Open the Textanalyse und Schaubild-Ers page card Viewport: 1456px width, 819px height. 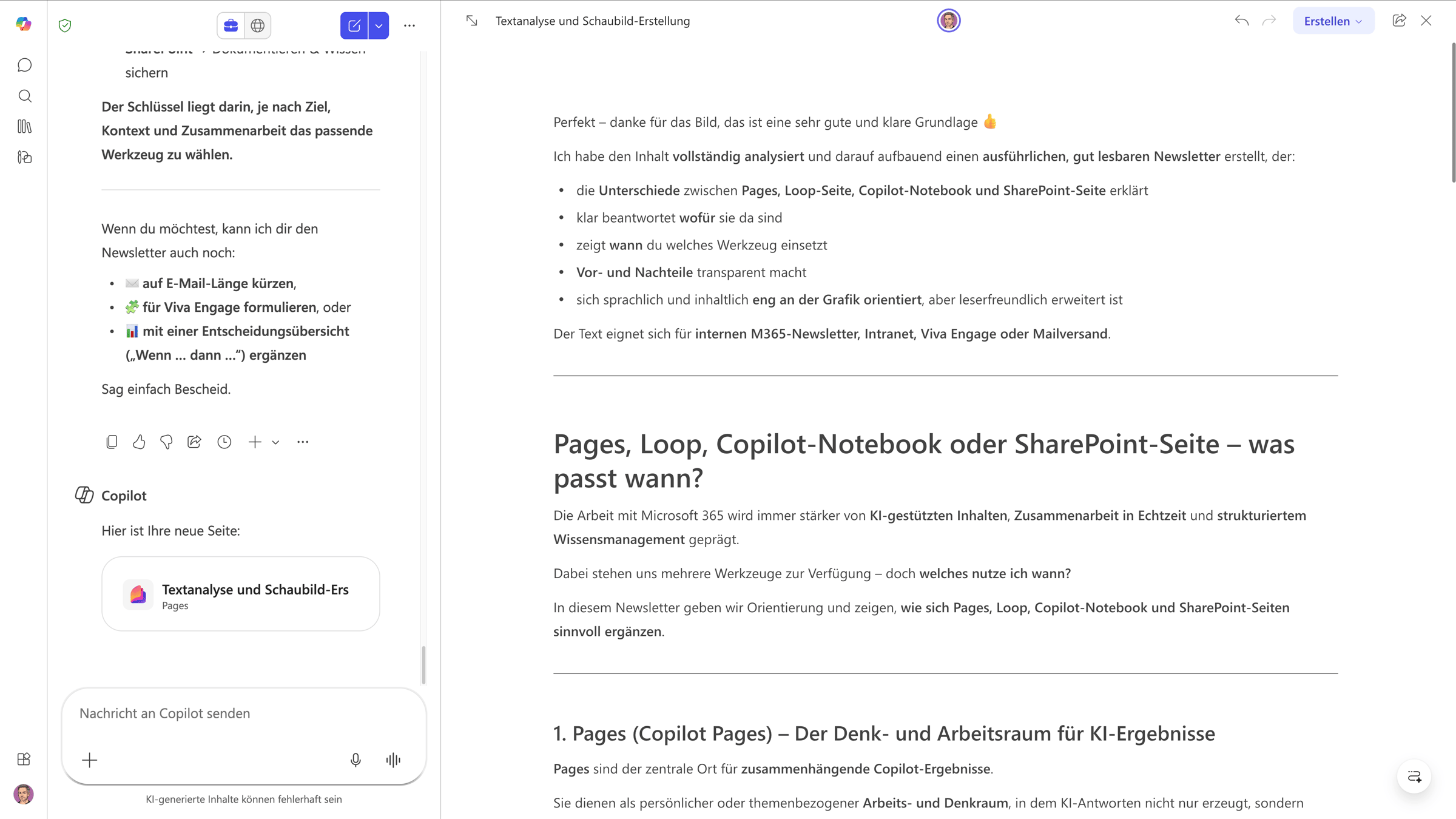pyautogui.click(x=241, y=594)
